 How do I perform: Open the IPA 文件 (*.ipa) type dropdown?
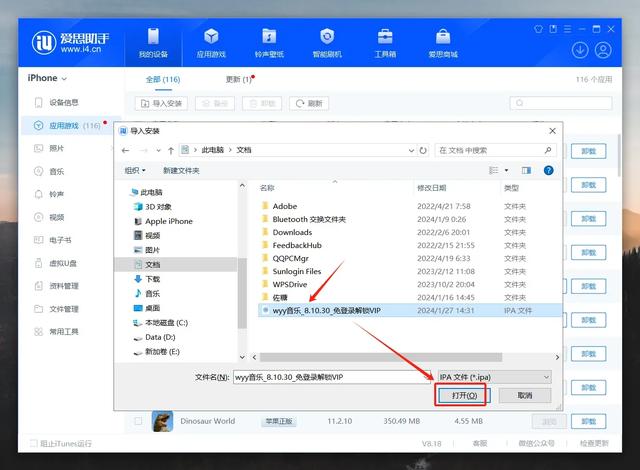(495, 377)
